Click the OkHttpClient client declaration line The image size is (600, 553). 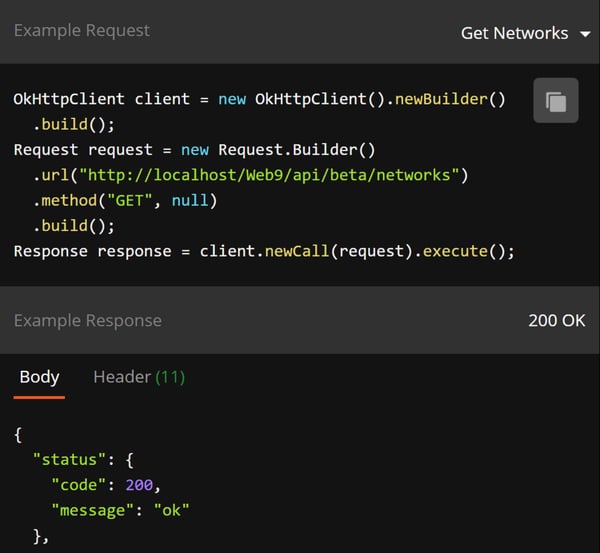[259, 99]
